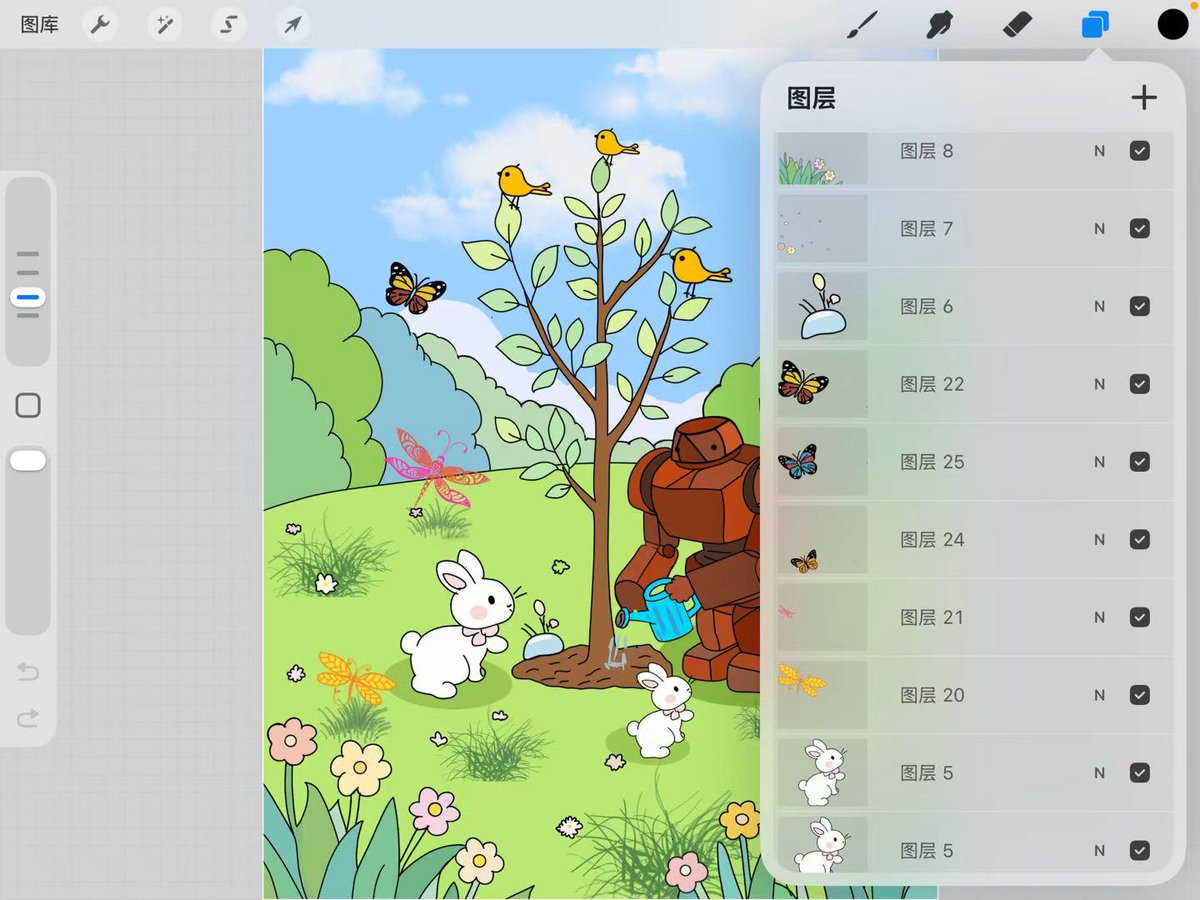Viewport: 1200px width, 900px height.
Task: Hide layer 图层 22
Action: tap(1139, 384)
